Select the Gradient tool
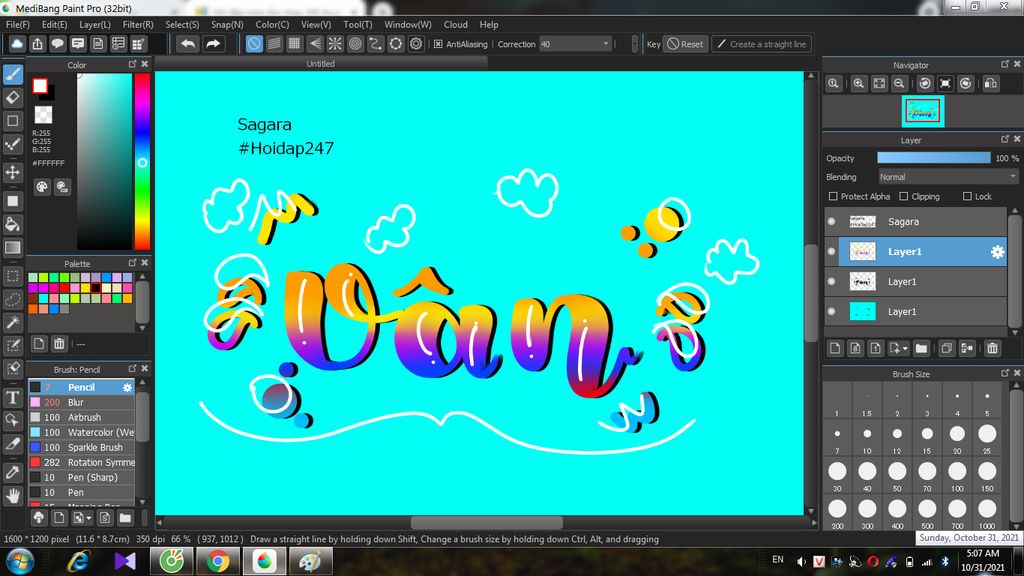 (12, 248)
